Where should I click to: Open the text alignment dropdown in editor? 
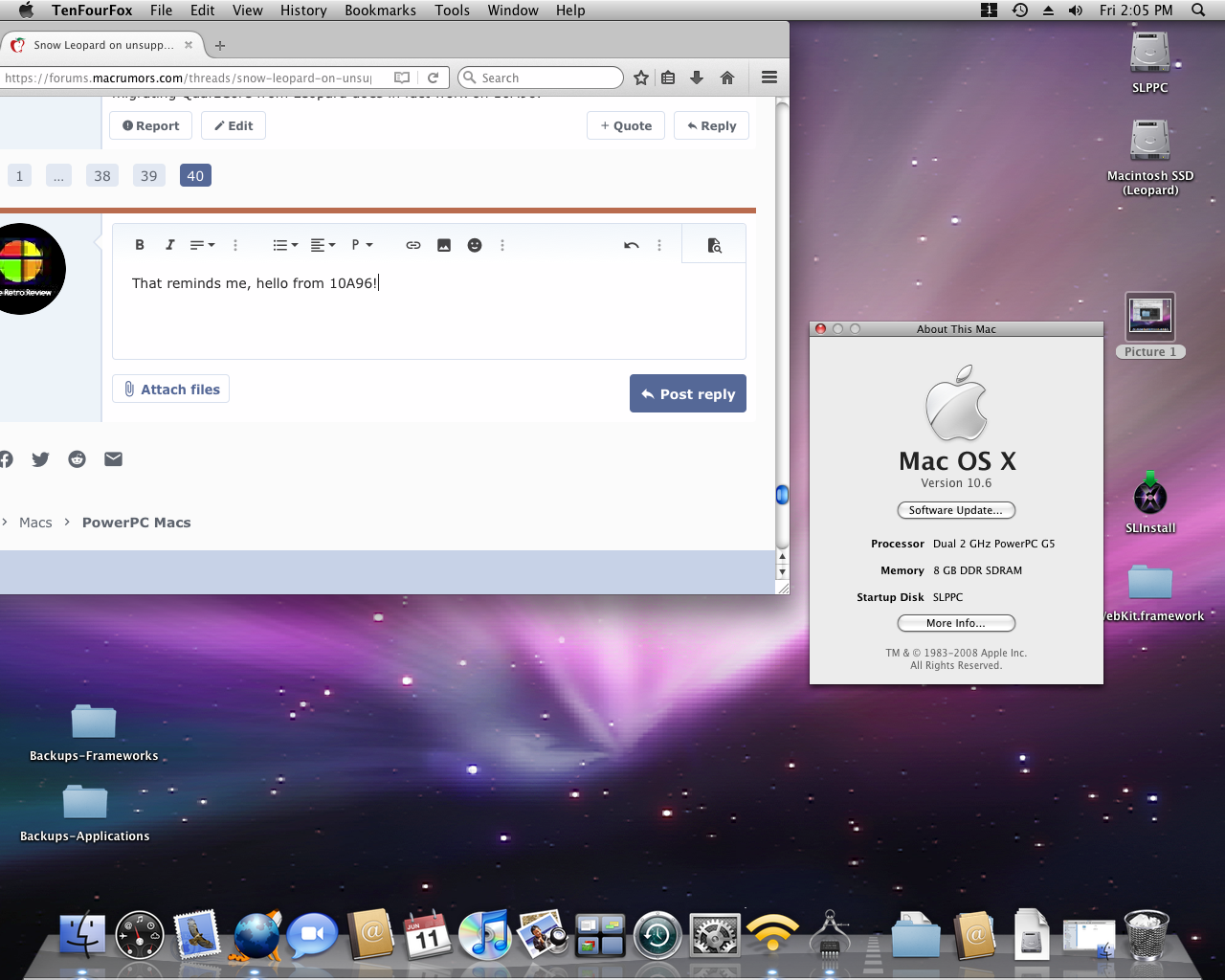pyautogui.click(x=323, y=245)
